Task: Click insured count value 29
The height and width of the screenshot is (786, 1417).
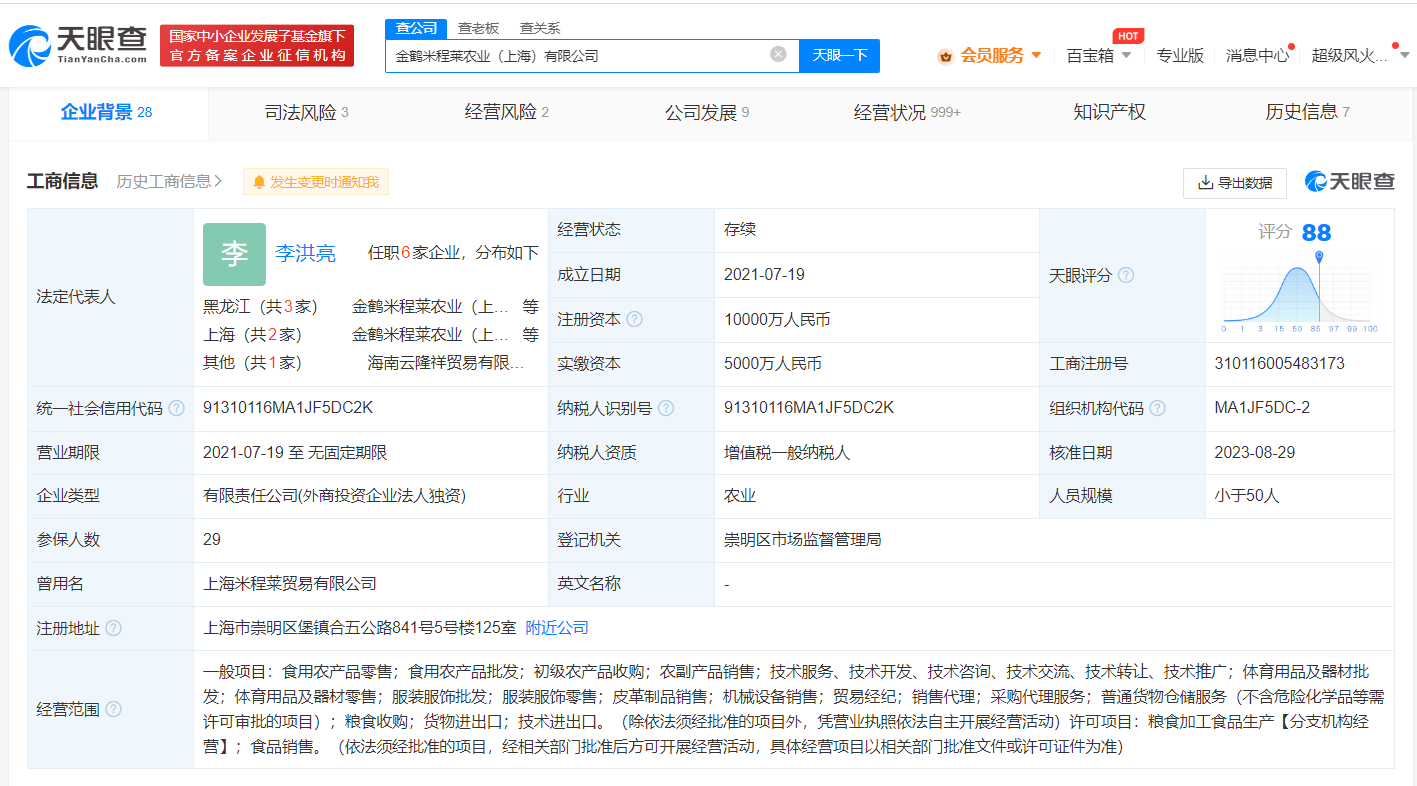Action: 212,540
